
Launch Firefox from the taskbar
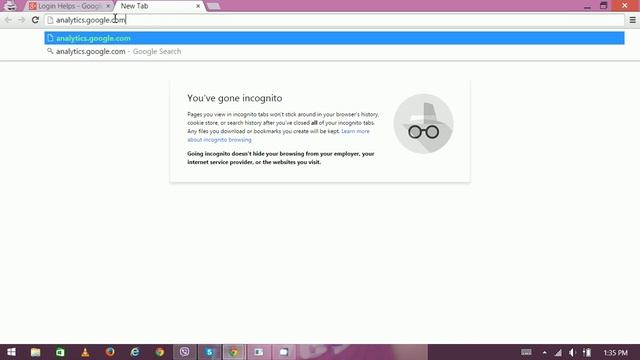pyautogui.click(x=110, y=352)
